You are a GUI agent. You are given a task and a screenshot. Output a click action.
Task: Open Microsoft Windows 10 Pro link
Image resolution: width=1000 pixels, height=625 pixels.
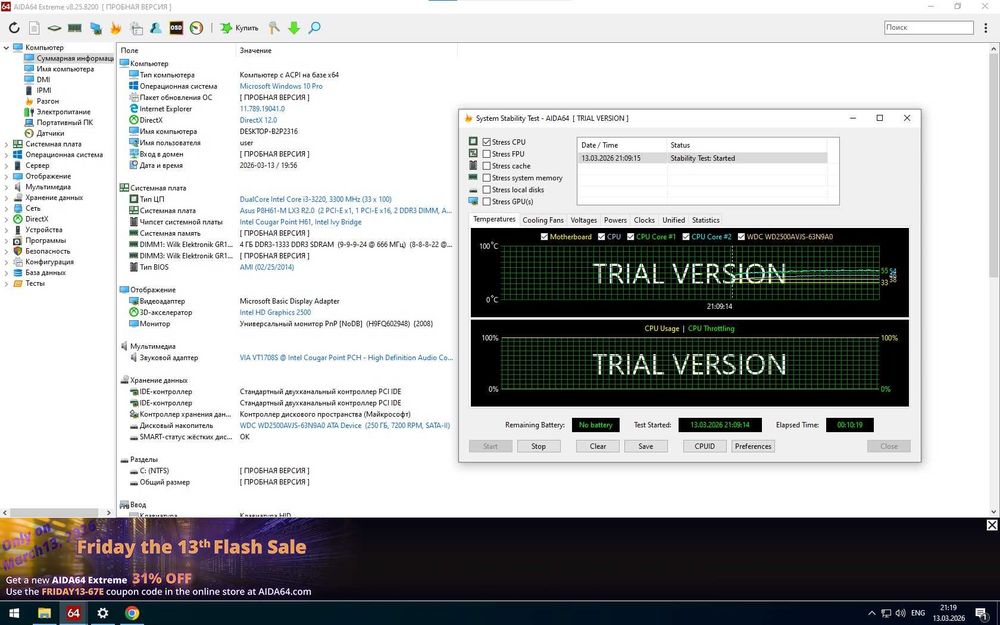coord(281,86)
